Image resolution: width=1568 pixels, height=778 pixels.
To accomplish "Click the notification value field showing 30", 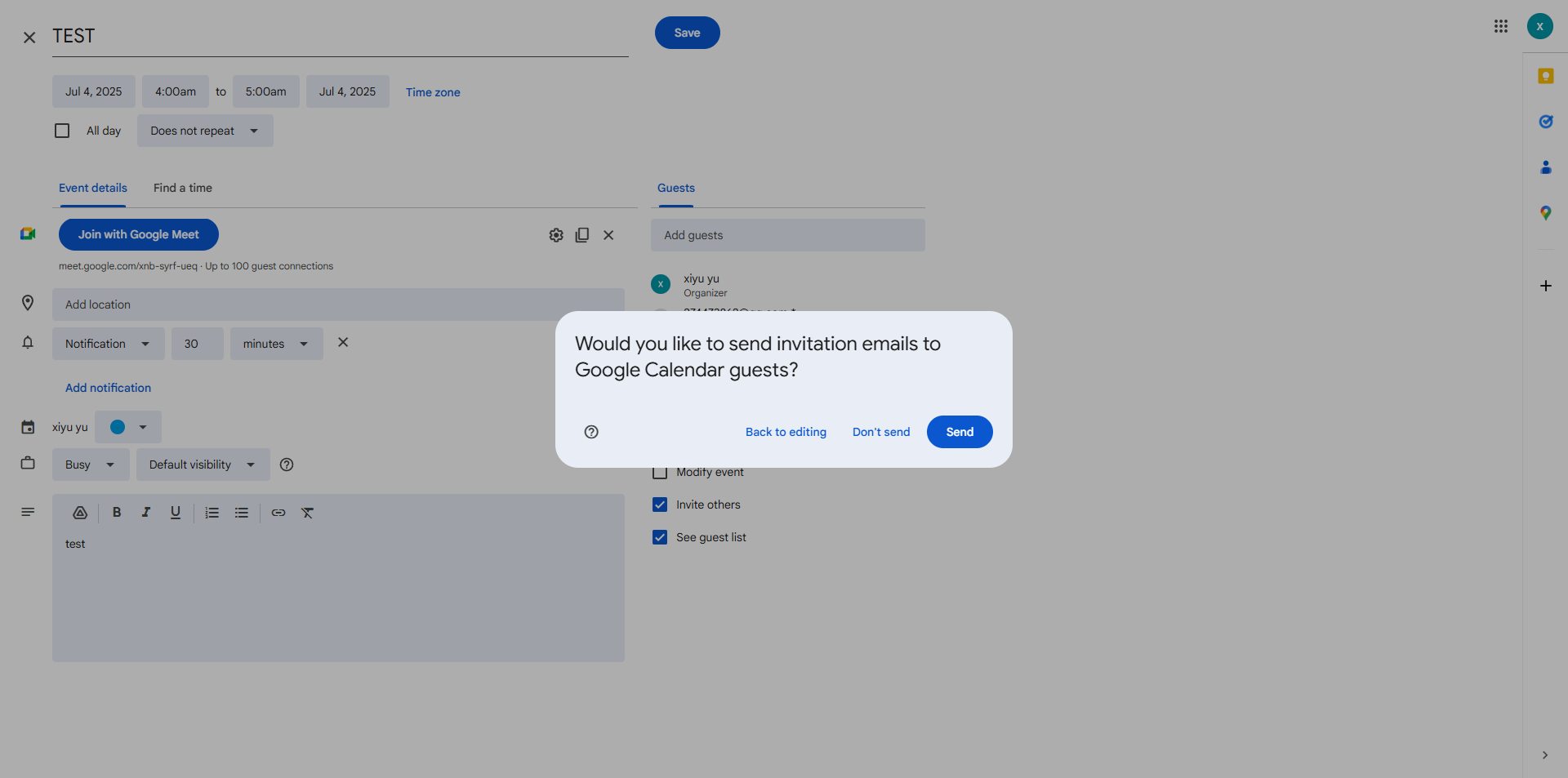I will tap(198, 344).
